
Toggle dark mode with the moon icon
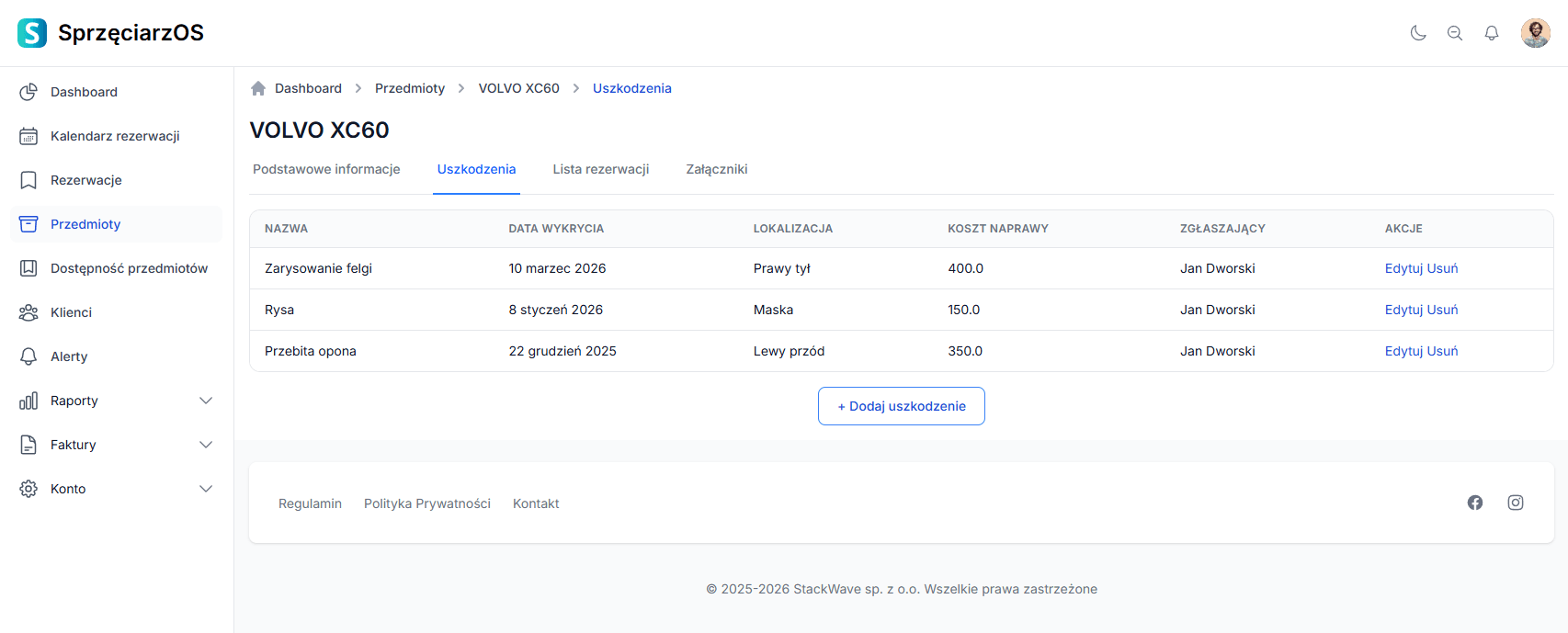(x=1418, y=33)
